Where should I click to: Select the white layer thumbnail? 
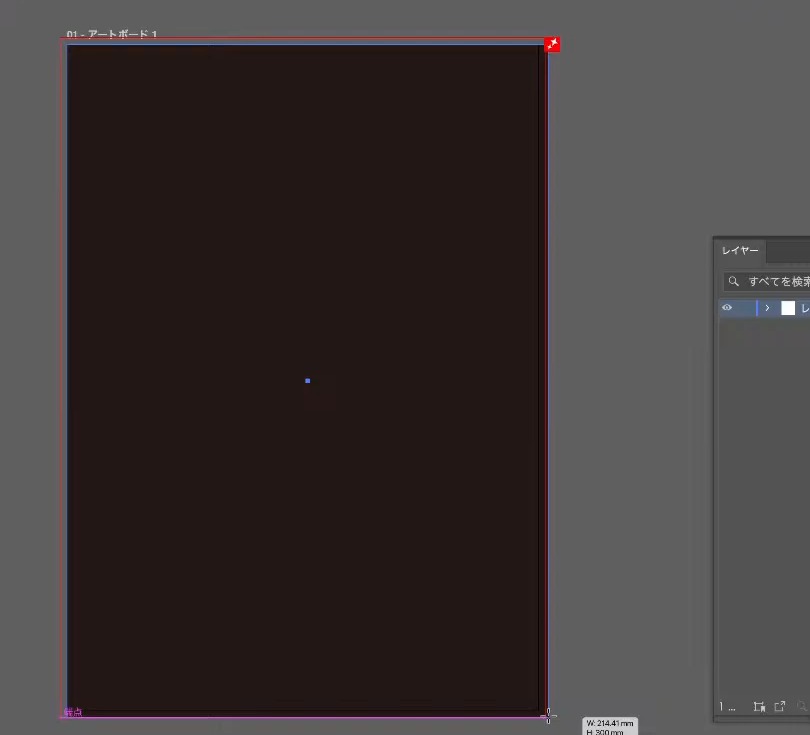click(788, 308)
